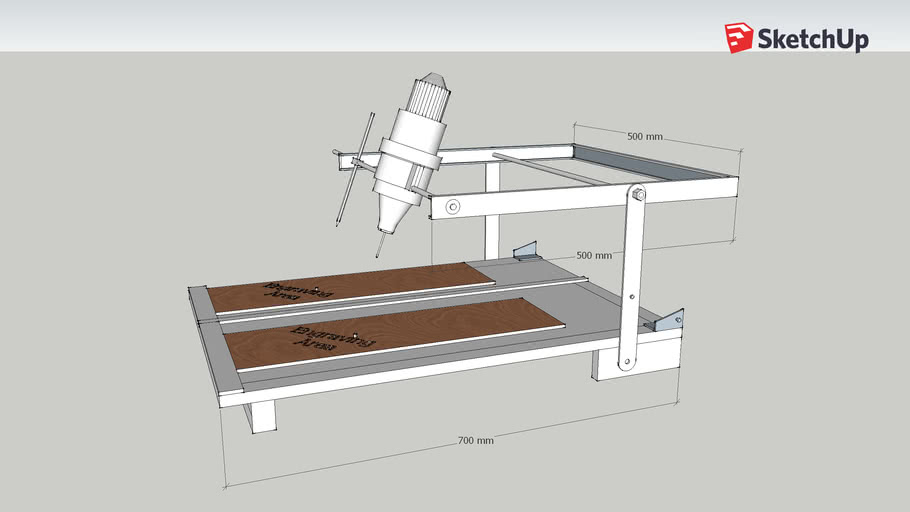Select the pivot bolt near the router
The width and height of the screenshot is (910, 512).
tap(453, 207)
